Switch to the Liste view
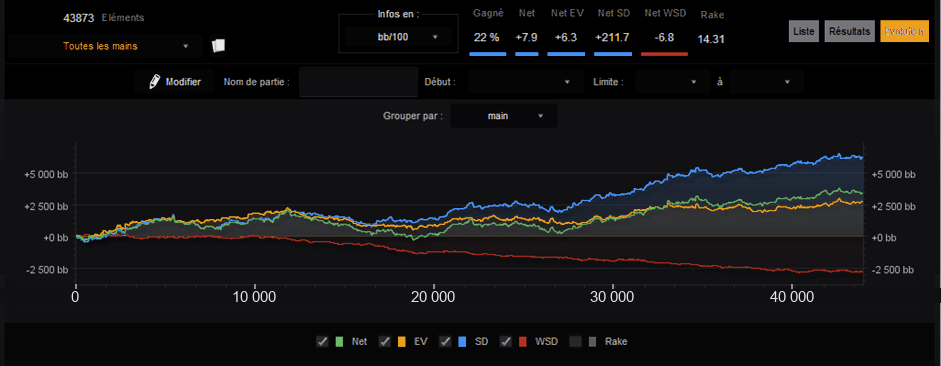 [804, 32]
